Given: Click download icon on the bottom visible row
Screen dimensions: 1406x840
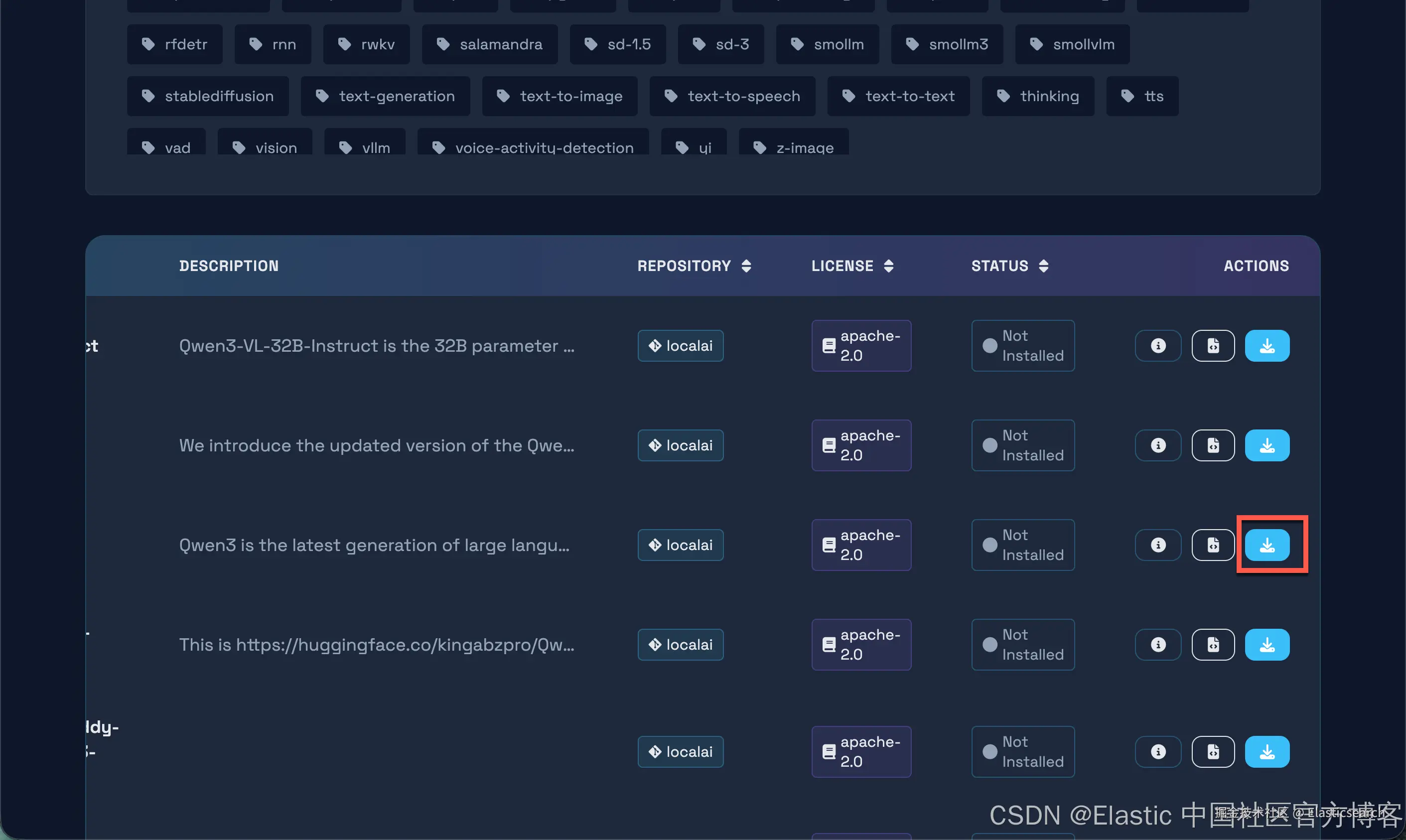Looking at the screenshot, I should point(1267,751).
